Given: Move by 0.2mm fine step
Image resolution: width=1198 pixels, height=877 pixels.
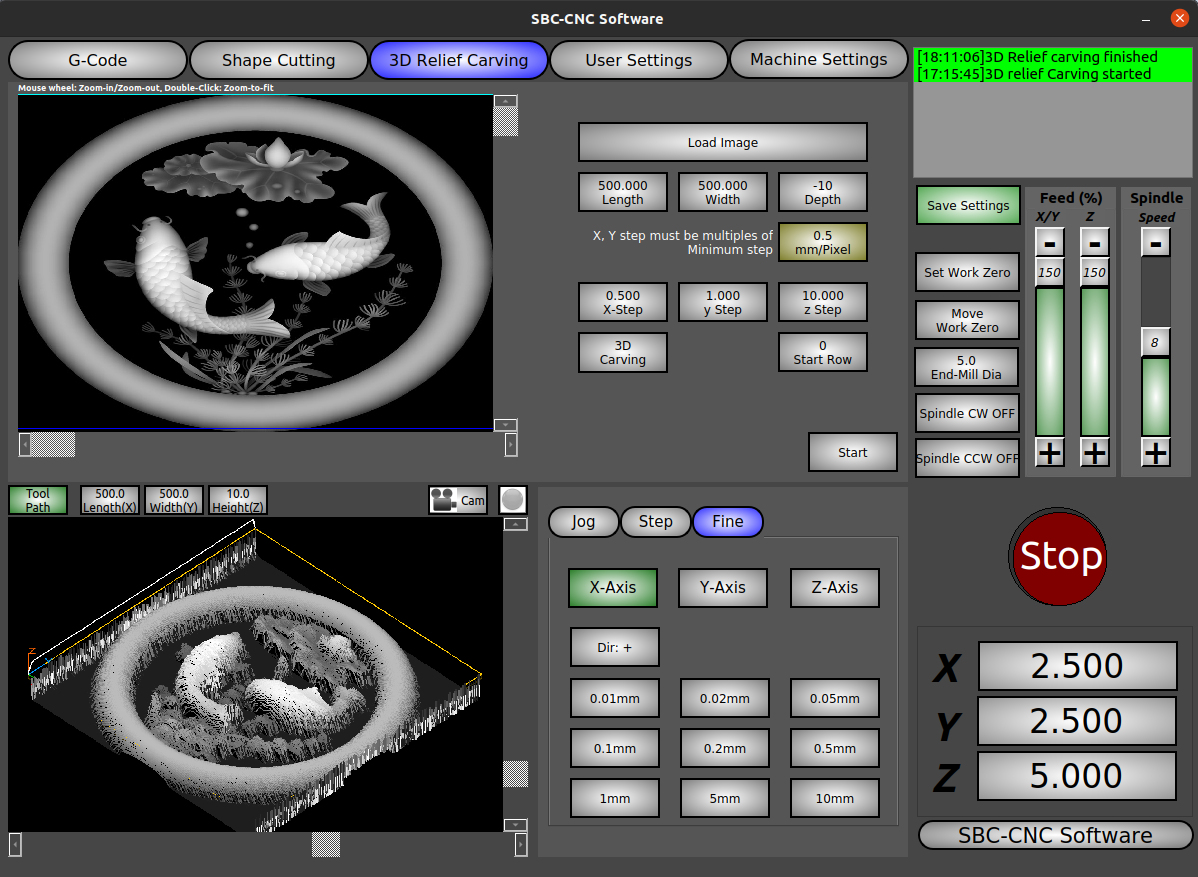Looking at the screenshot, I should (725, 749).
